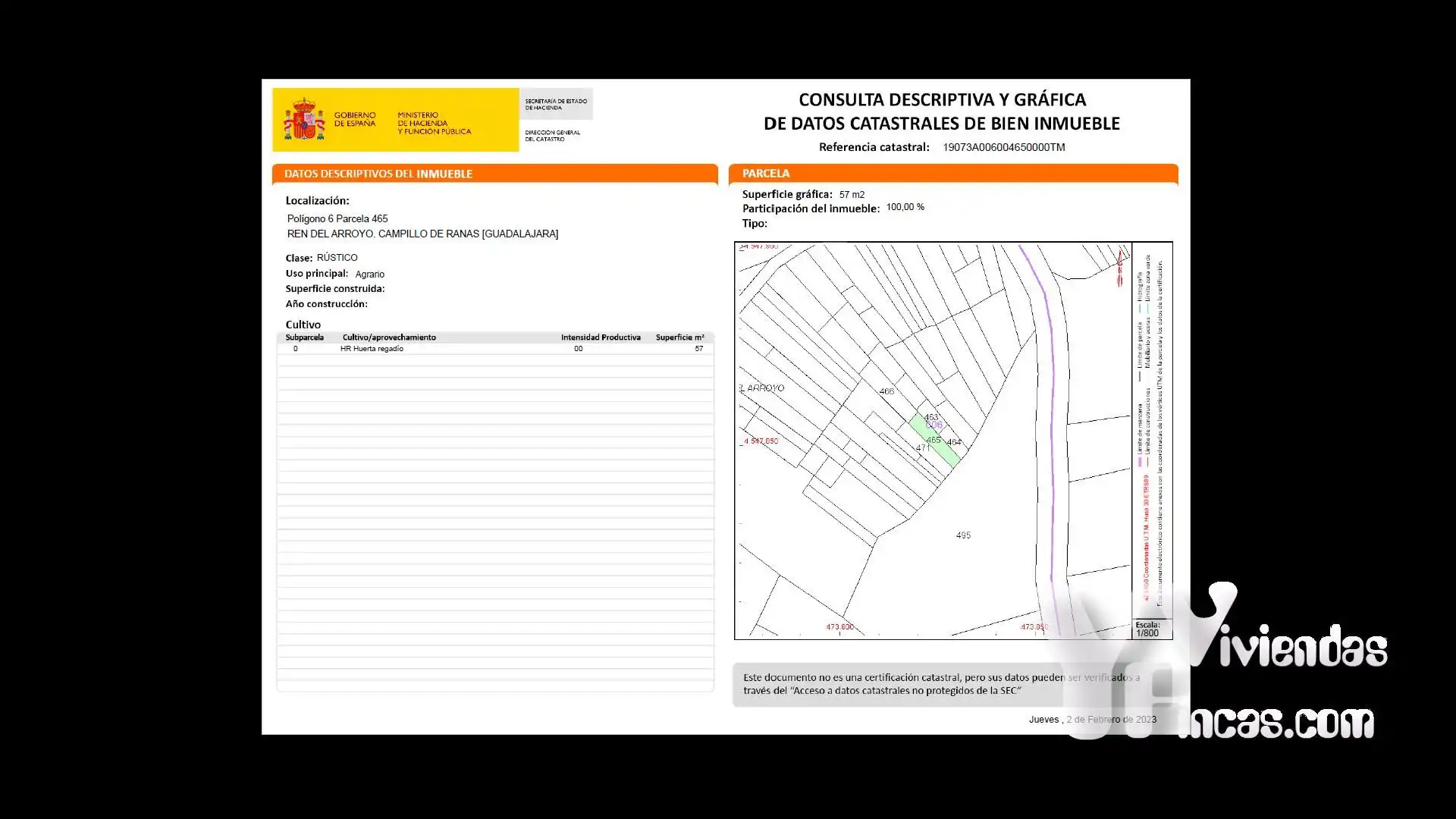
Task: Select cadastral reference 19073A006004650000TM
Action: [x=1003, y=147]
